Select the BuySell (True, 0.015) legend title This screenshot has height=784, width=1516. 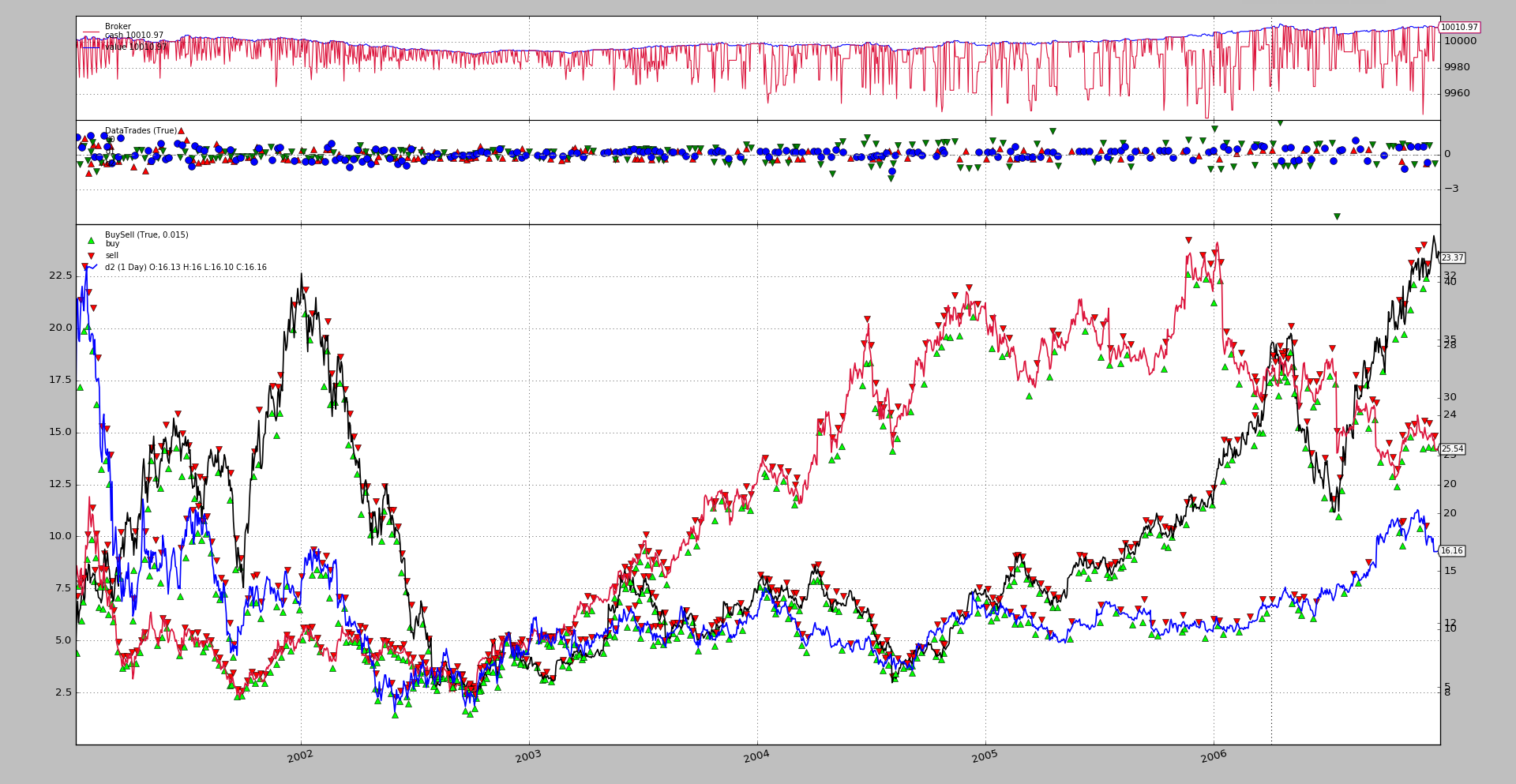146,234
